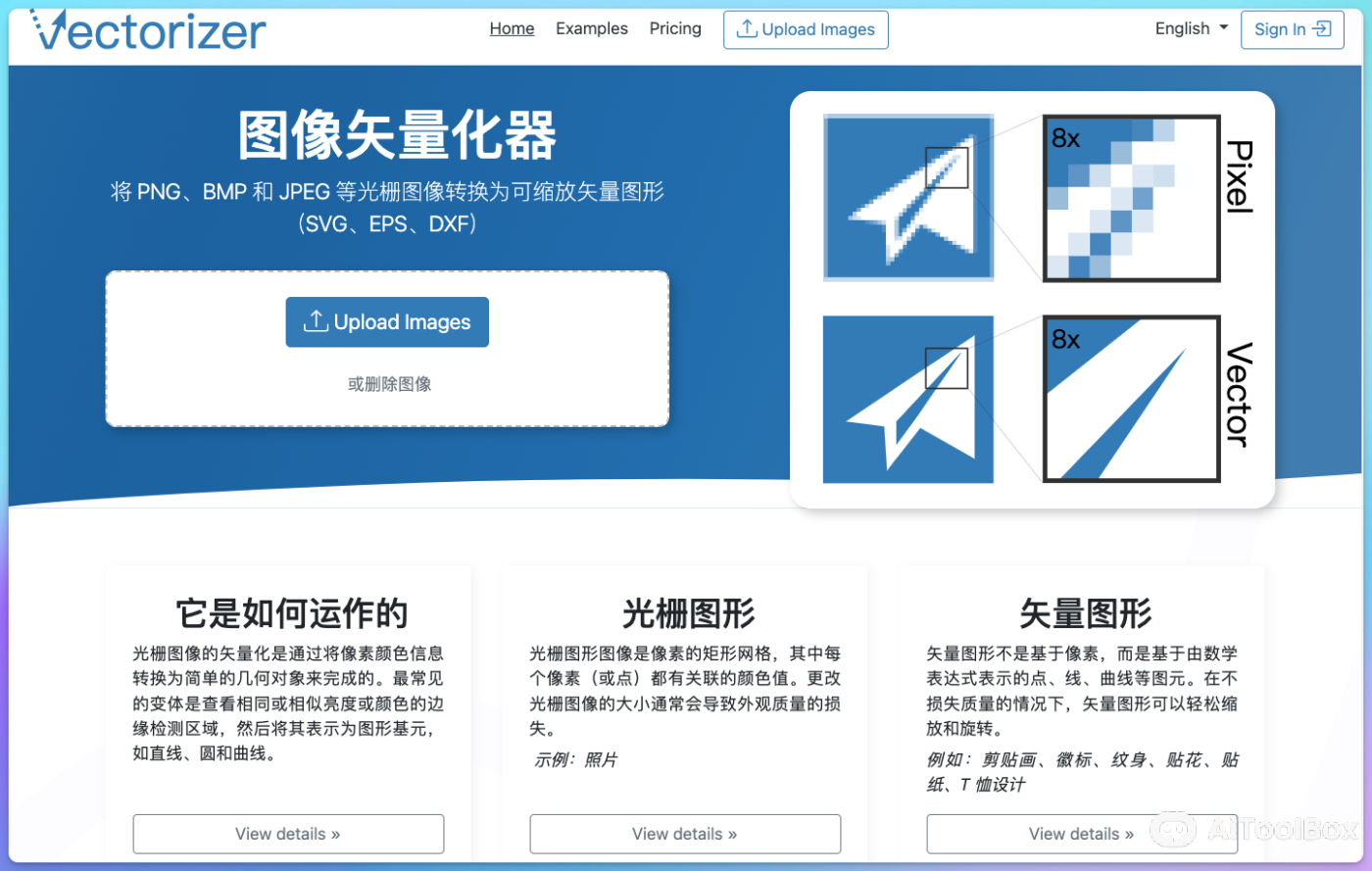Click the upload arrow icon on the blue button

point(316,321)
